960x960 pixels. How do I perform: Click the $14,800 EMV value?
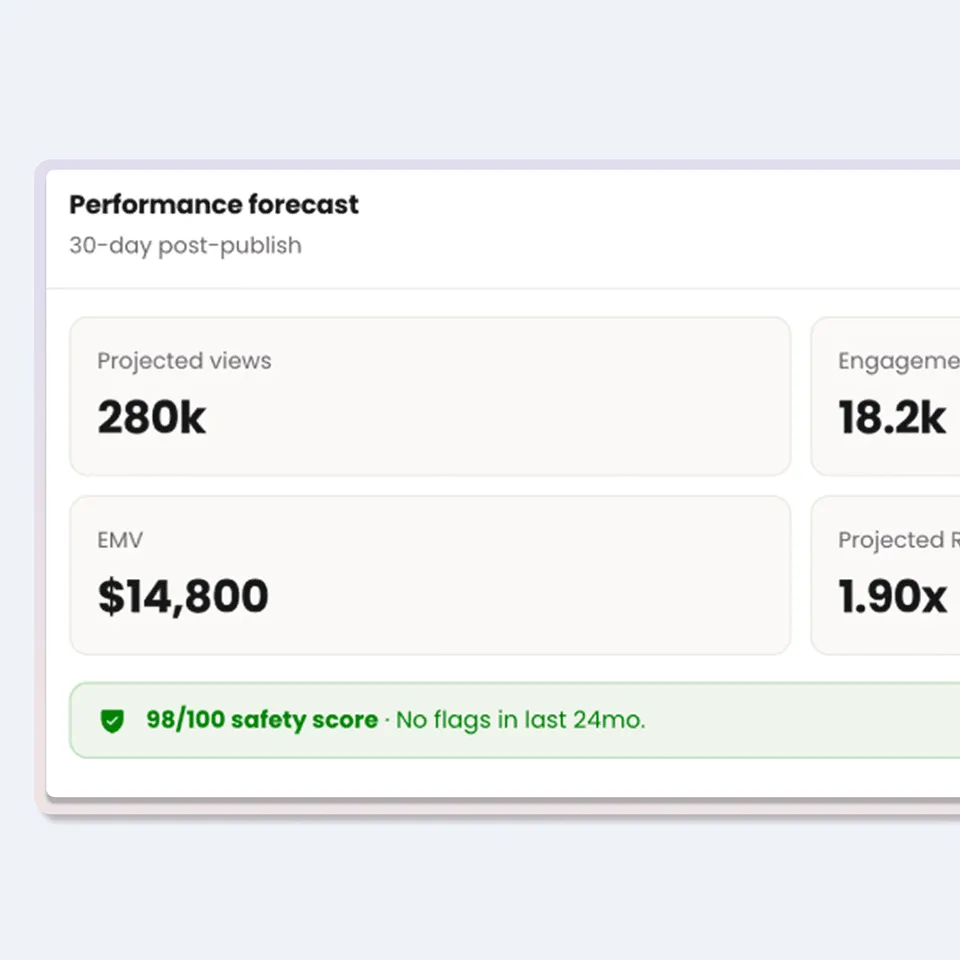click(183, 596)
